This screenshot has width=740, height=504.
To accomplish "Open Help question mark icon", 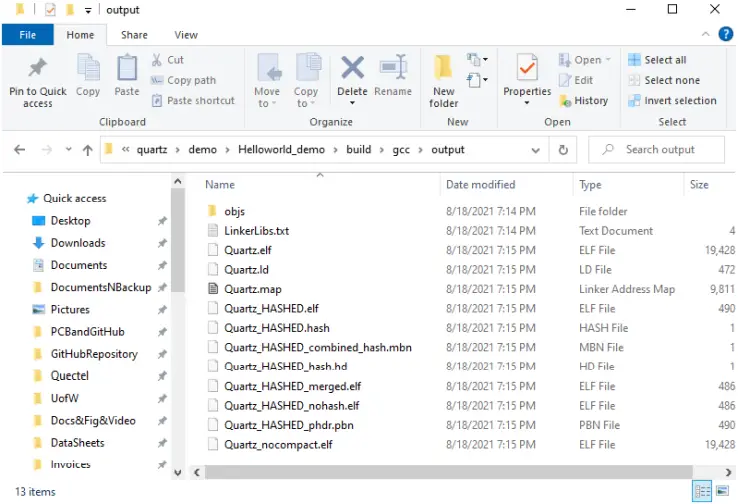I will coord(725,34).
